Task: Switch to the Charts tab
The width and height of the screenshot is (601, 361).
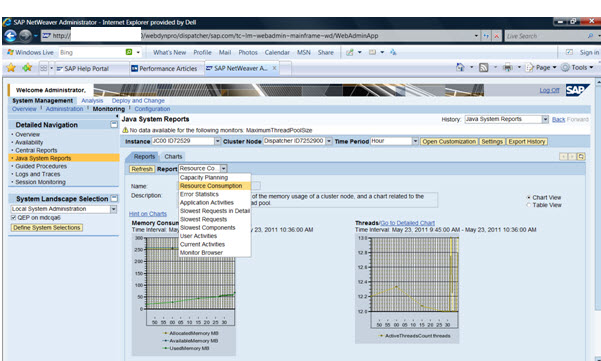Action: [173, 157]
